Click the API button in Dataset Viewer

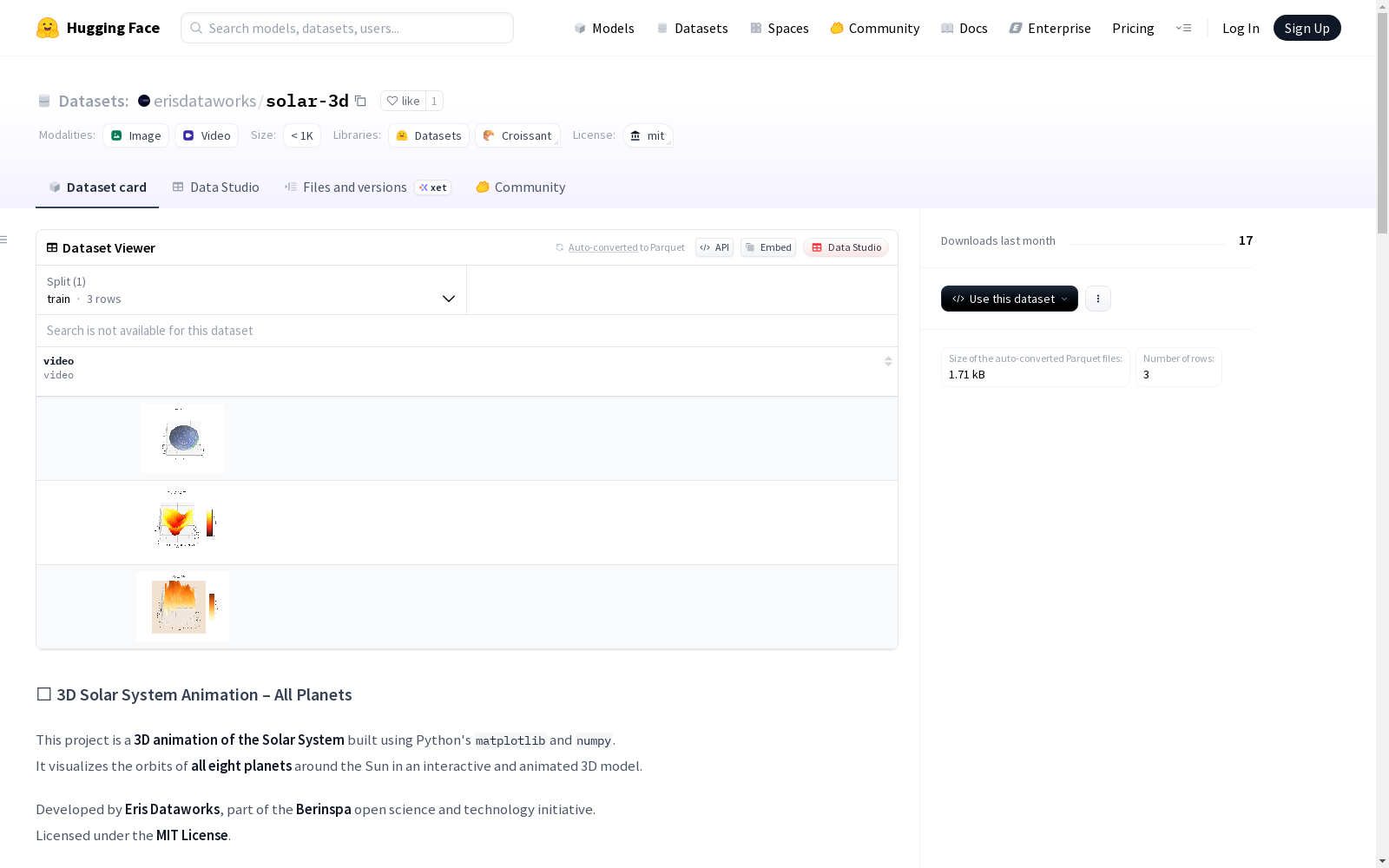coord(714,247)
